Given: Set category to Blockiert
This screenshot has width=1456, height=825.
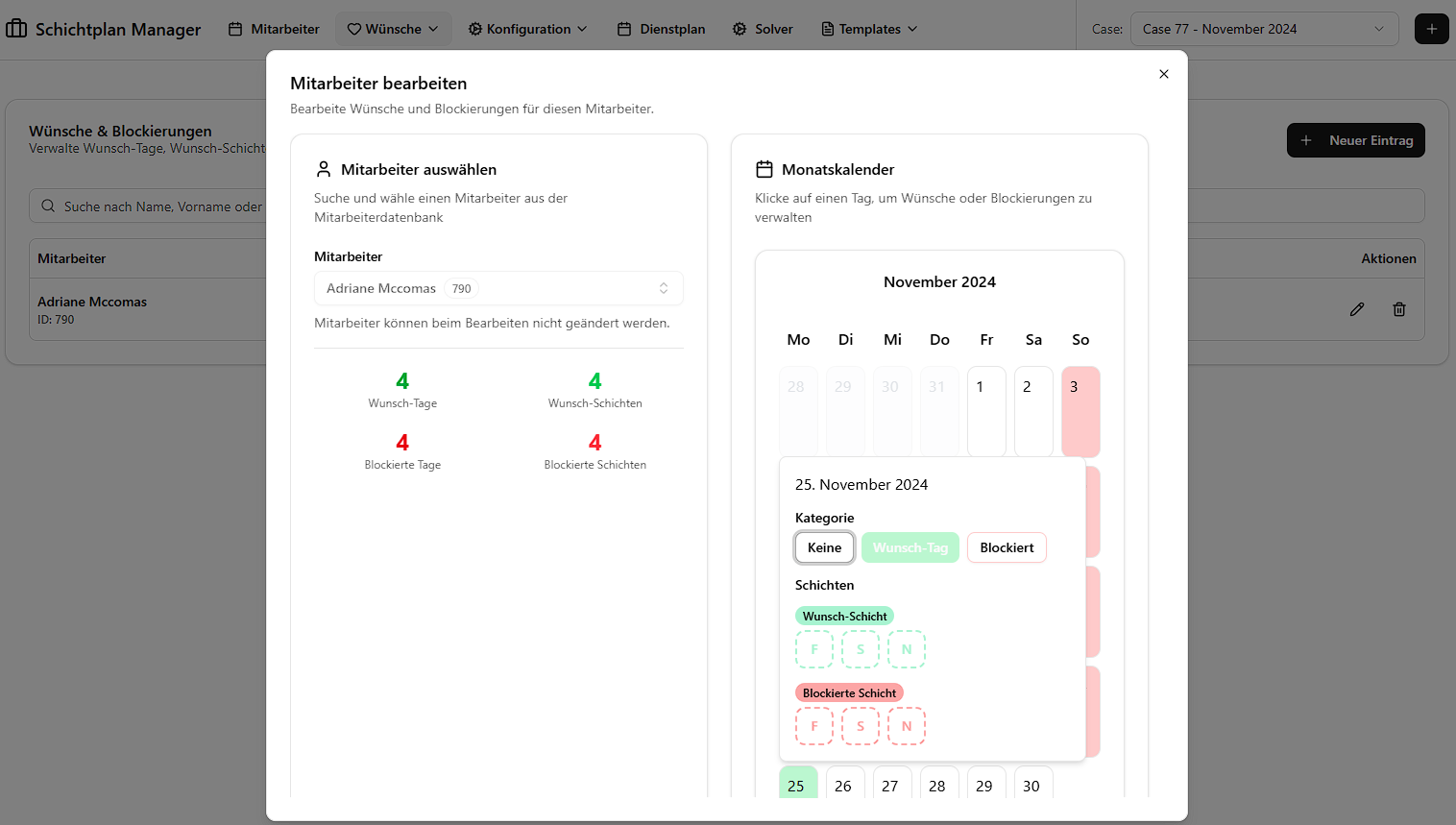Looking at the screenshot, I should [1006, 547].
